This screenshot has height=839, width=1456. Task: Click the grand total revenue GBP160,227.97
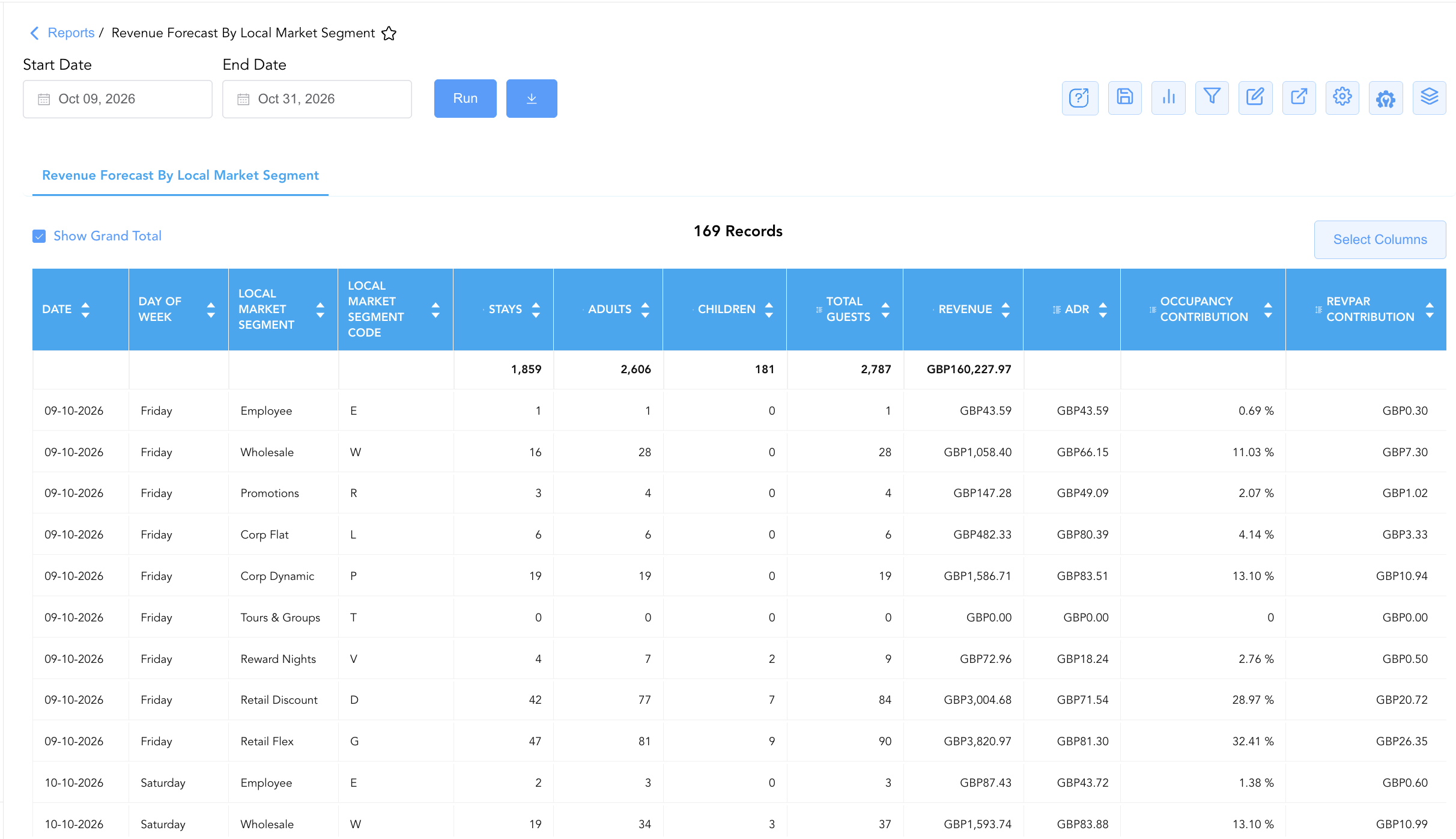coord(969,369)
